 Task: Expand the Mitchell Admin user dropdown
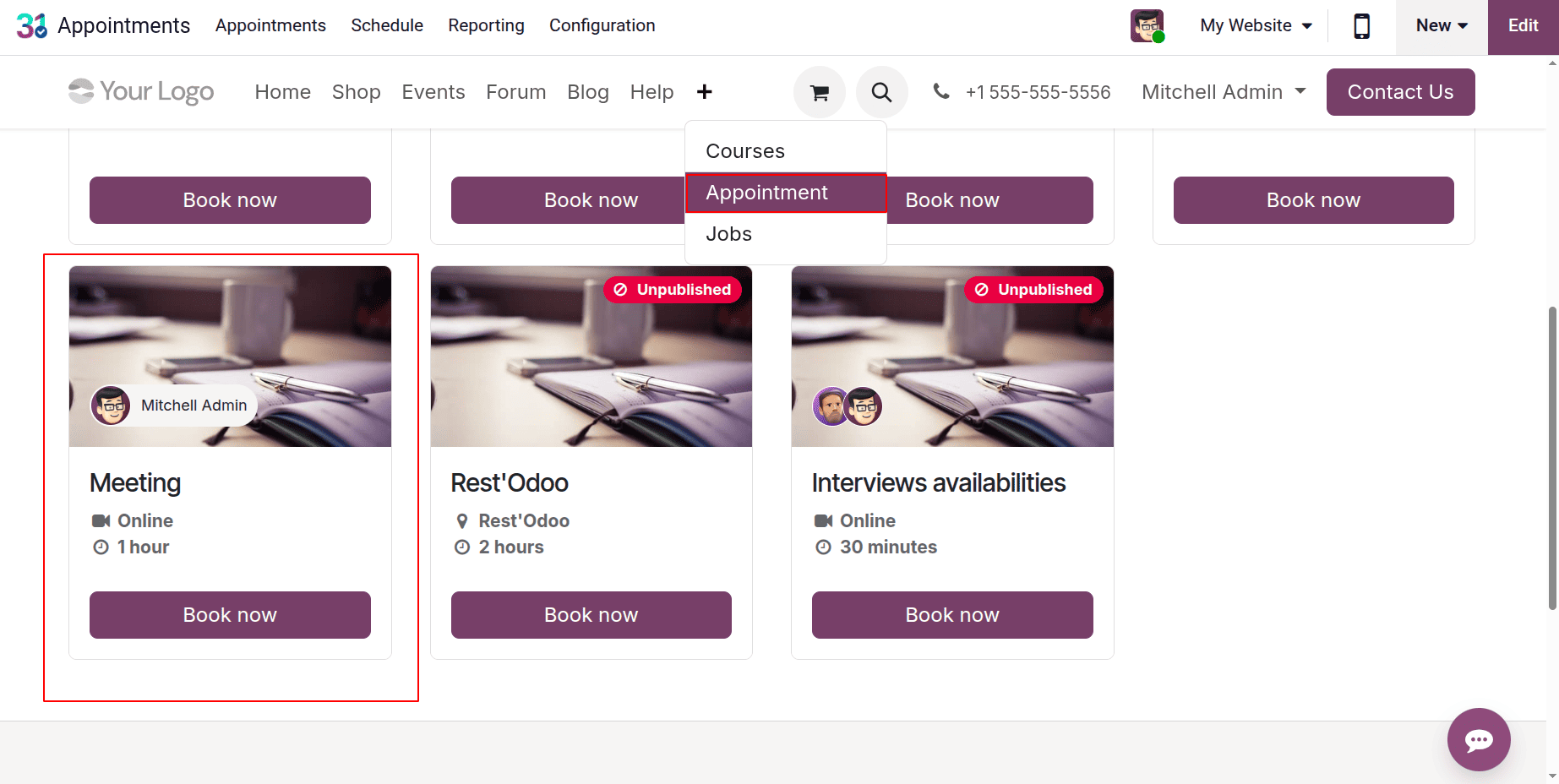pyautogui.click(x=1224, y=92)
